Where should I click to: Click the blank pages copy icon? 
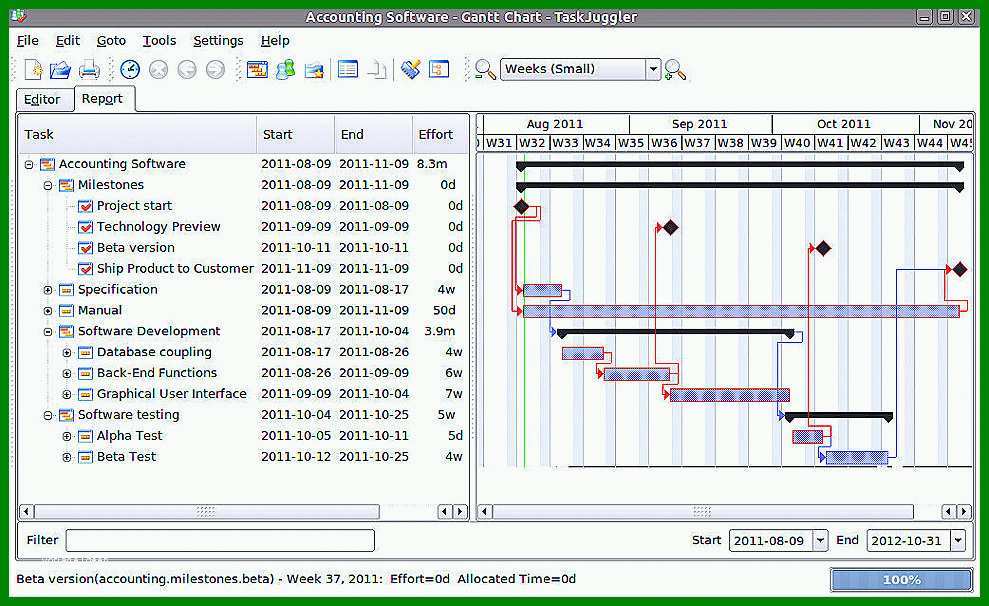pyautogui.click(x=377, y=69)
